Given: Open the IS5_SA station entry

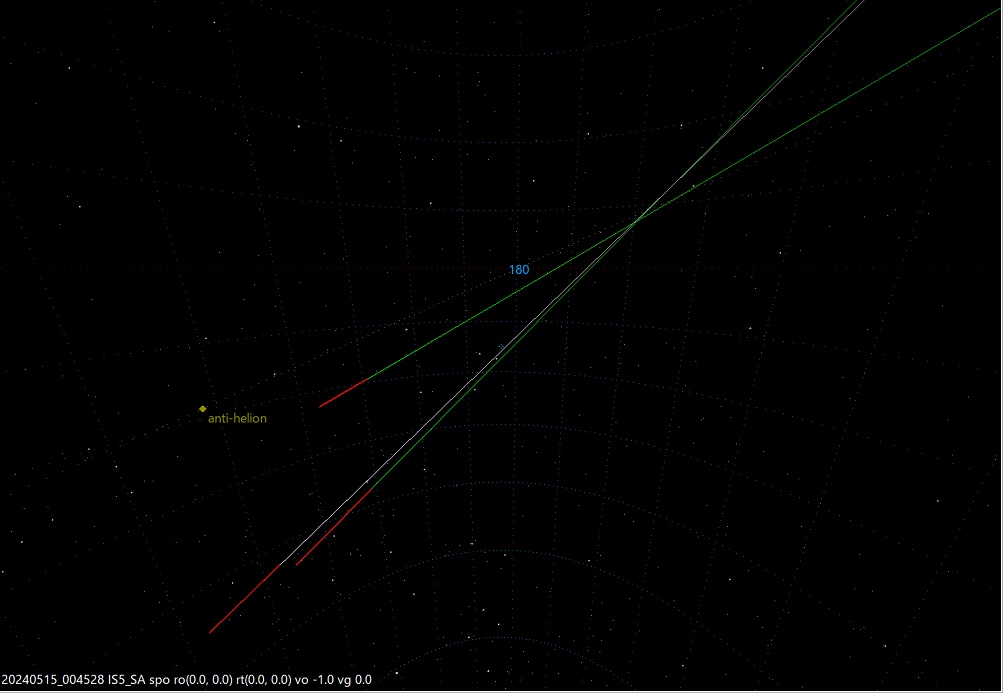Looking at the screenshot, I should pyautogui.click(x=126, y=678).
